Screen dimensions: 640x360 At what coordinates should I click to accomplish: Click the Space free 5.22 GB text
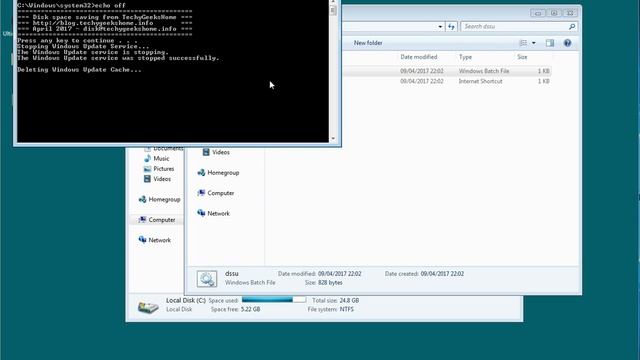236,309
